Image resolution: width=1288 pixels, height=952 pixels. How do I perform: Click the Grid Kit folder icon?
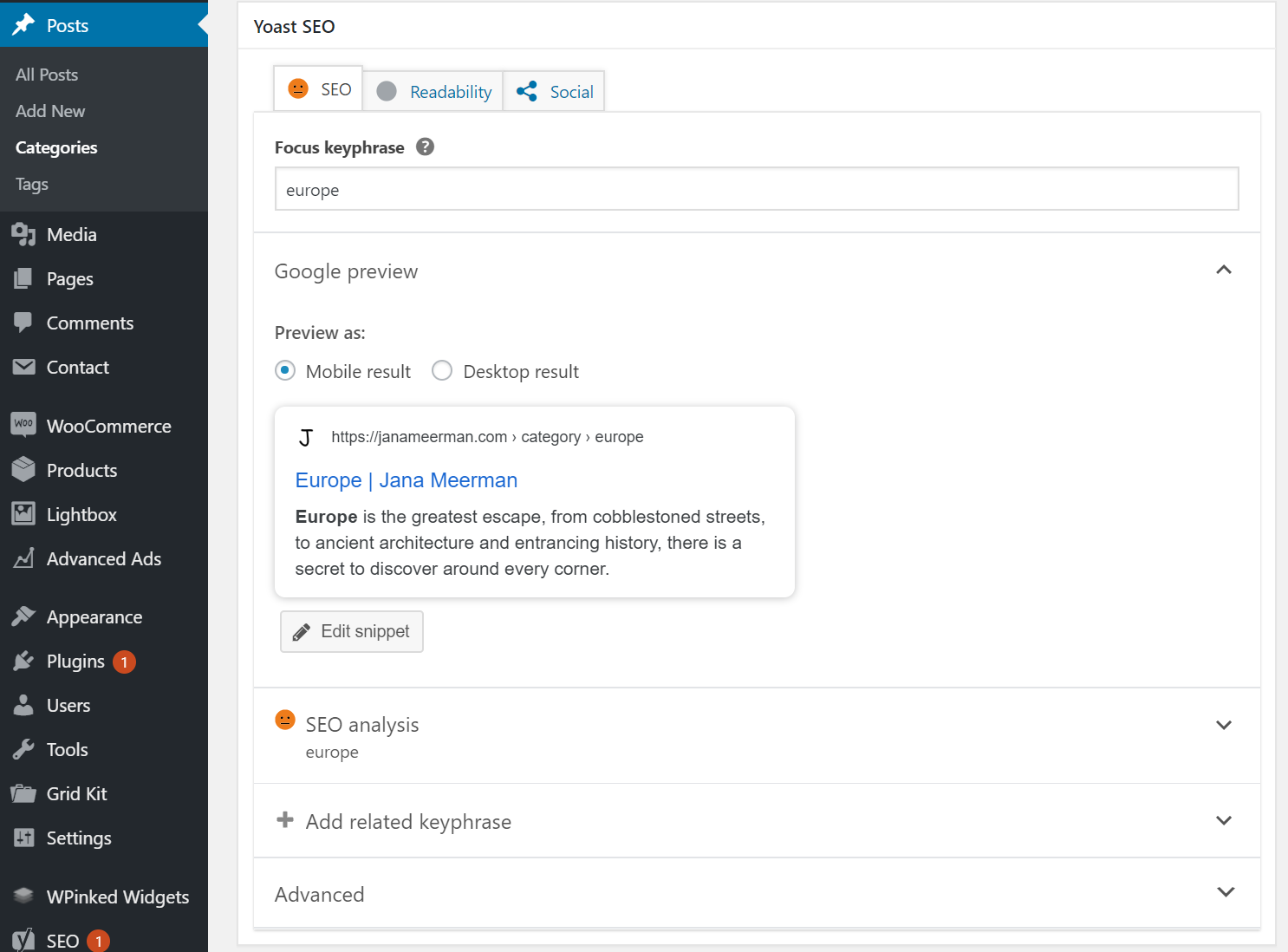click(x=23, y=793)
